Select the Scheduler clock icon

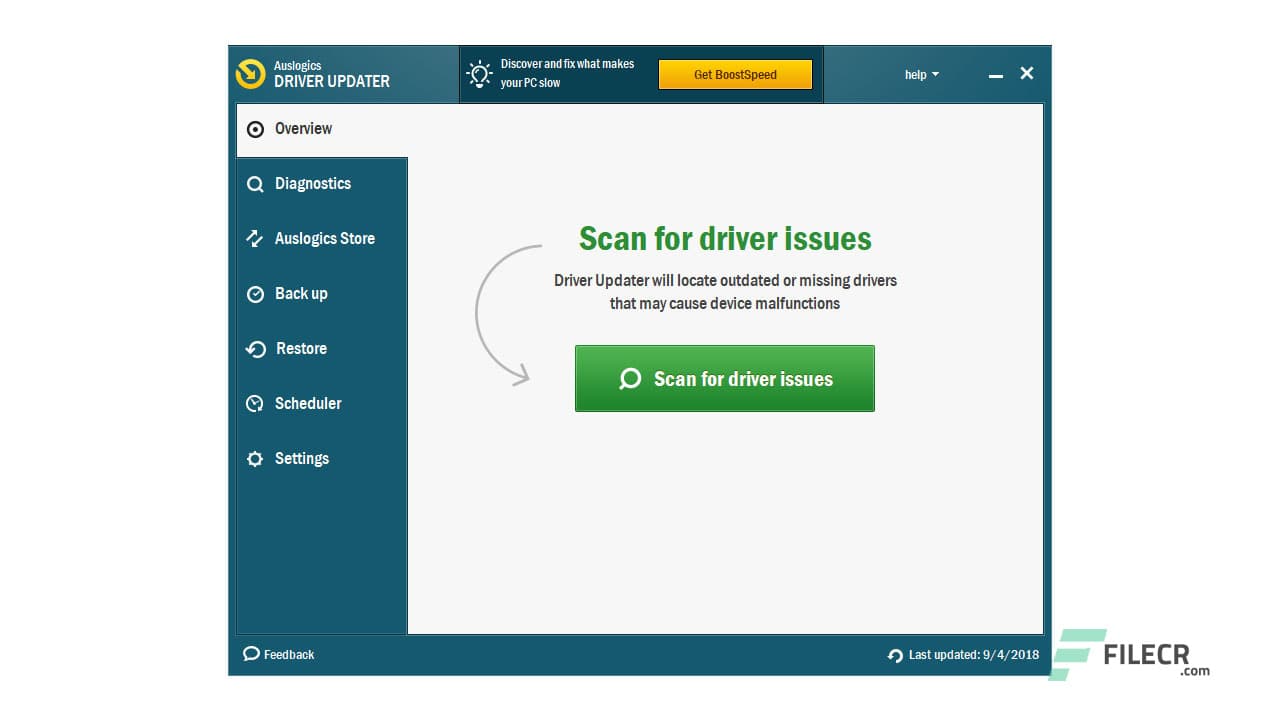254,404
